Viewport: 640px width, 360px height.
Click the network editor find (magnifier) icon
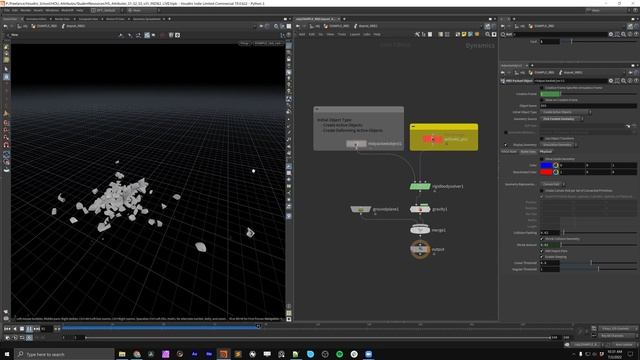[x=488, y=35]
